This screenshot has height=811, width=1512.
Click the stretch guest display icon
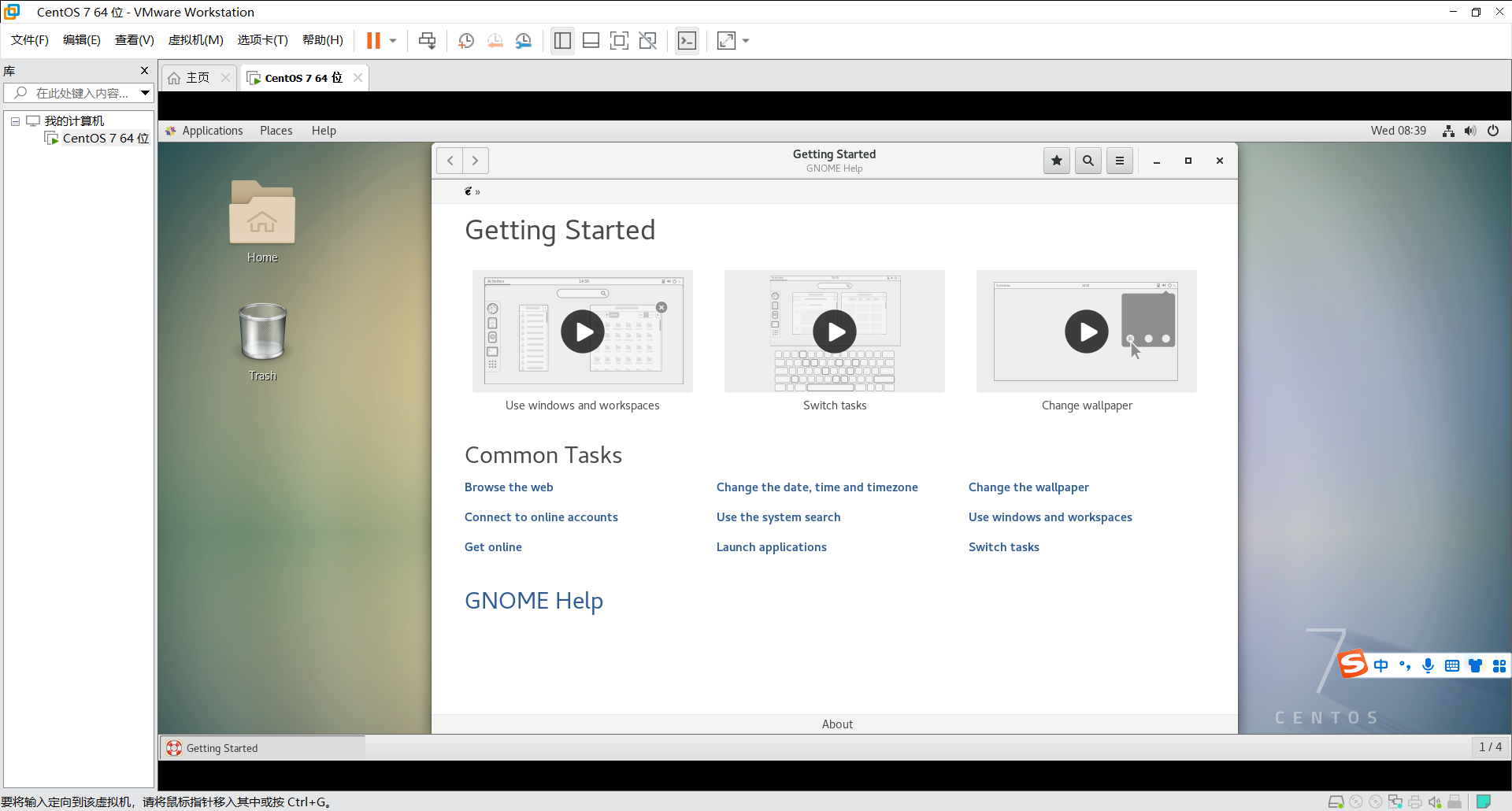click(x=726, y=41)
